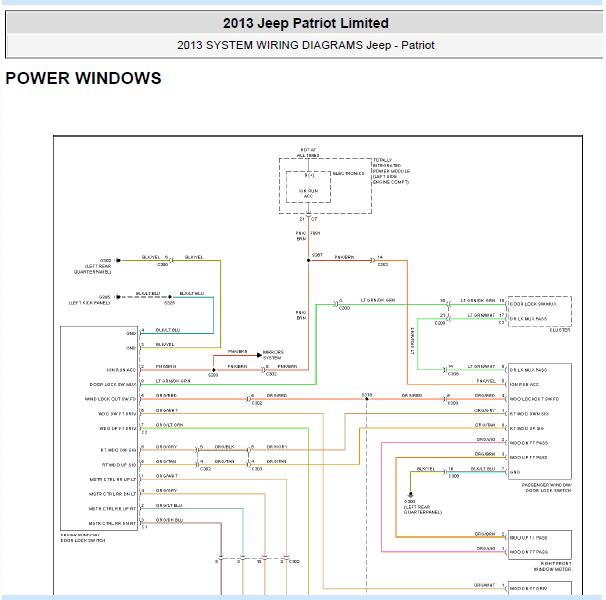Click the vertical 'LT GRN/WHT' wire label
The image size is (606, 600).
tap(412, 341)
